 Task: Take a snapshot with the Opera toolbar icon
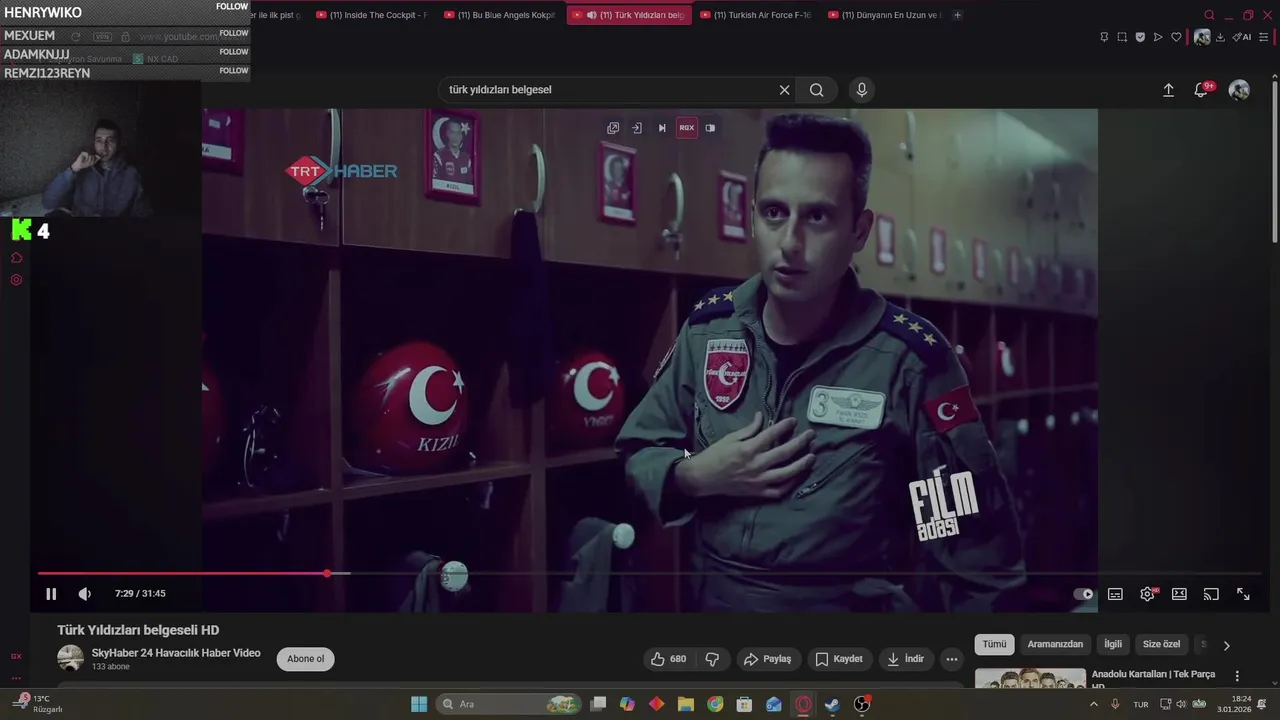1122,37
